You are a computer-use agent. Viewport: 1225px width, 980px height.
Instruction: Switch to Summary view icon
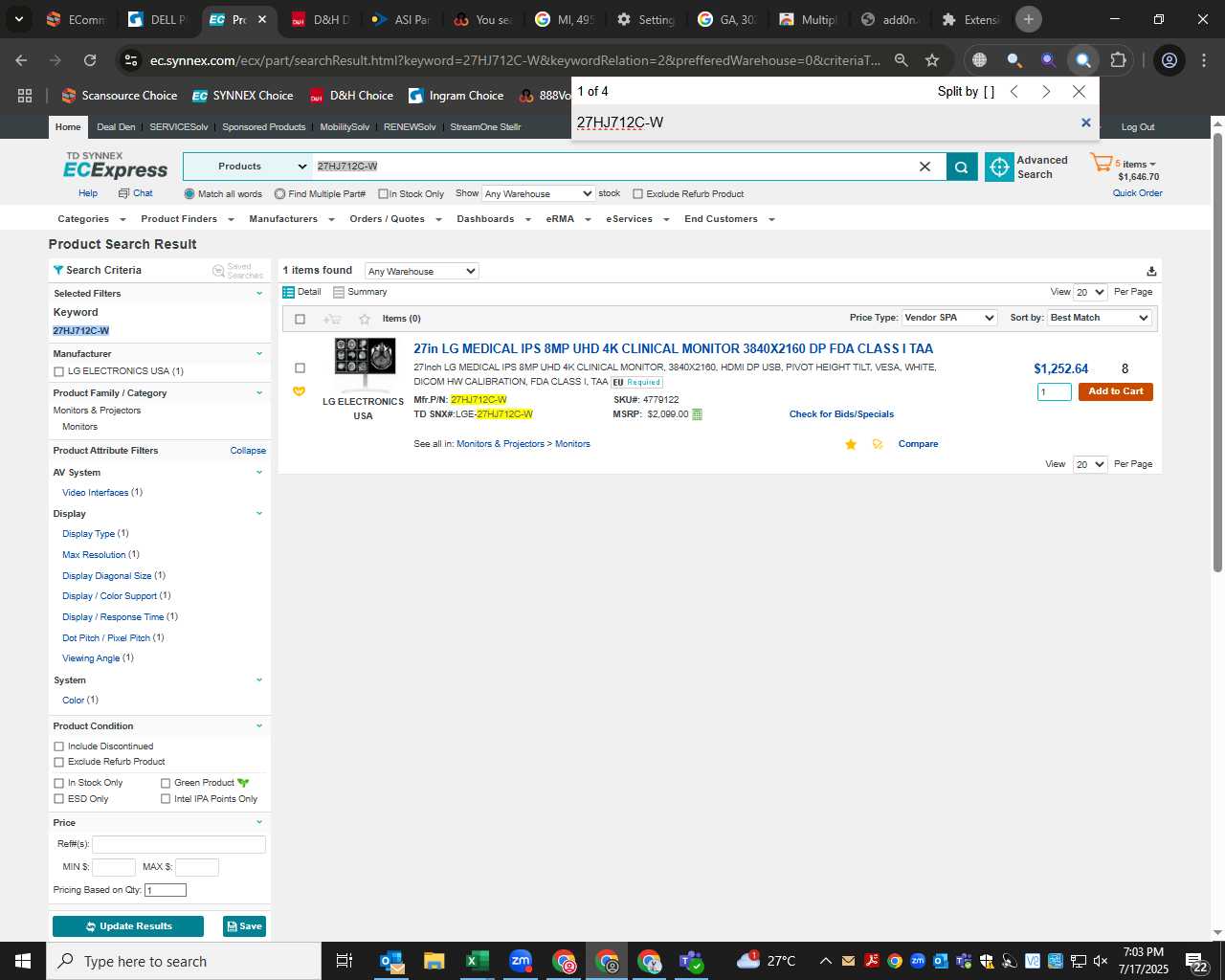click(x=339, y=292)
